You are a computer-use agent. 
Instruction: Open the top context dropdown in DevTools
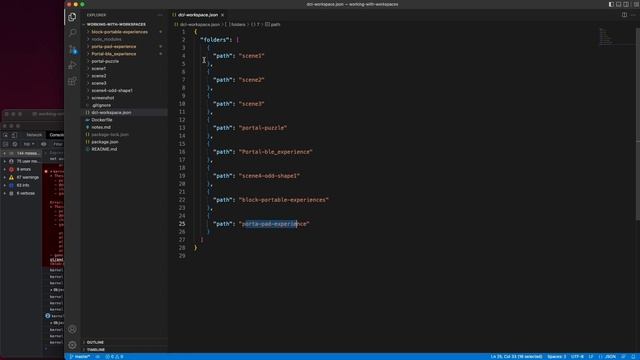[28, 144]
